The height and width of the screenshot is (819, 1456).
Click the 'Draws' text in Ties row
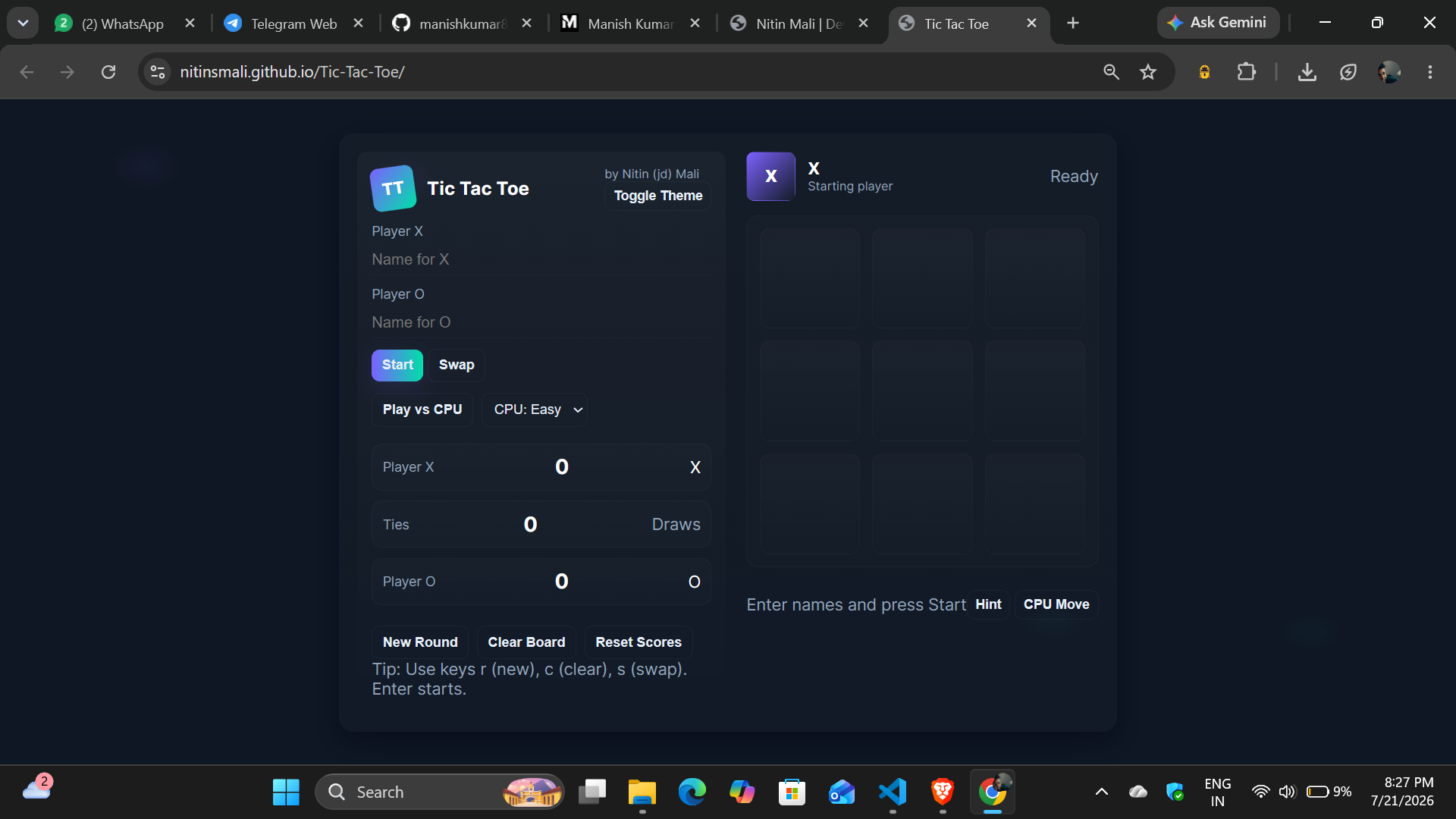pyautogui.click(x=676, y=525)
